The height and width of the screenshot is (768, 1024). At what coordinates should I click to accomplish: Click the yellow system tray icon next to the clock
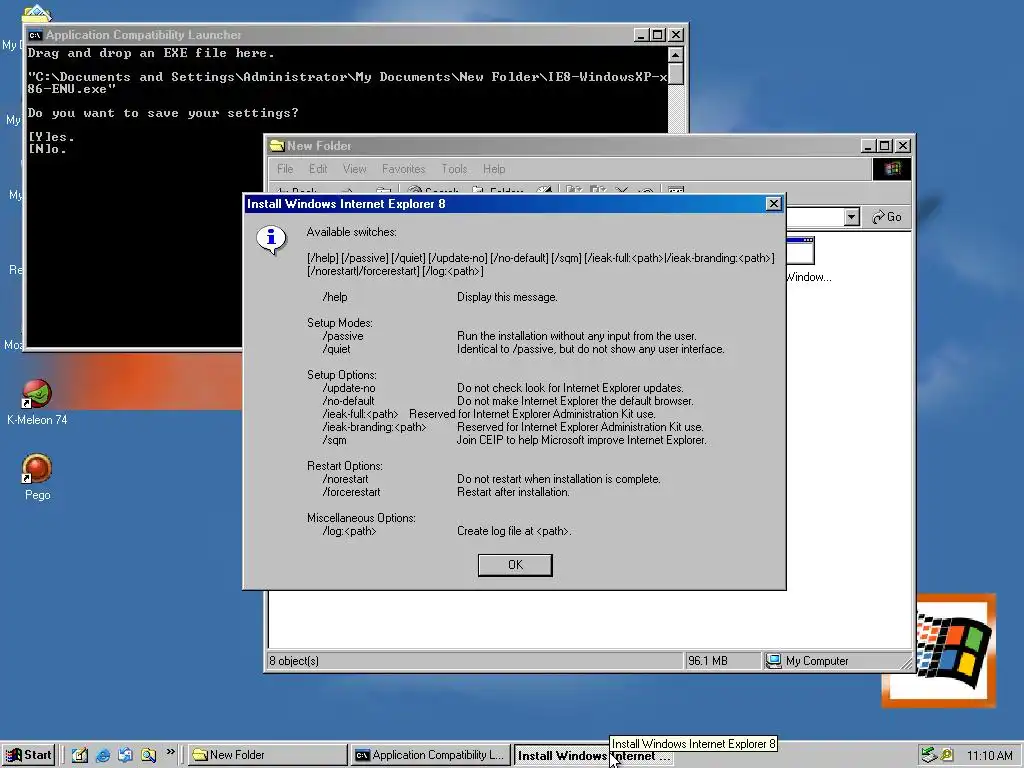[x=946, y=755]
